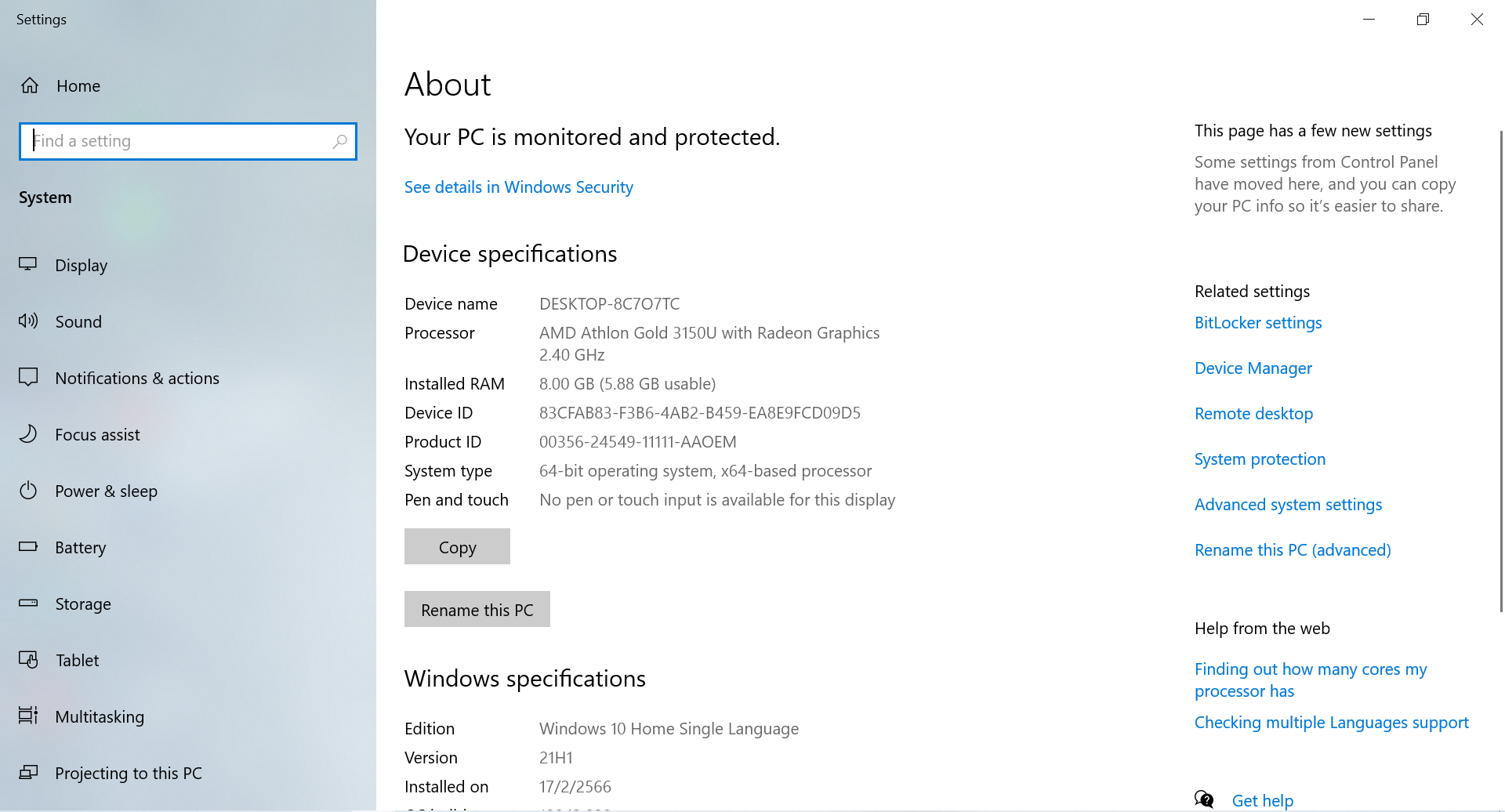The width and height of the screenshot is (1505, 812).
Task: Open the Tablet settings page
Action: coord(77,660)
